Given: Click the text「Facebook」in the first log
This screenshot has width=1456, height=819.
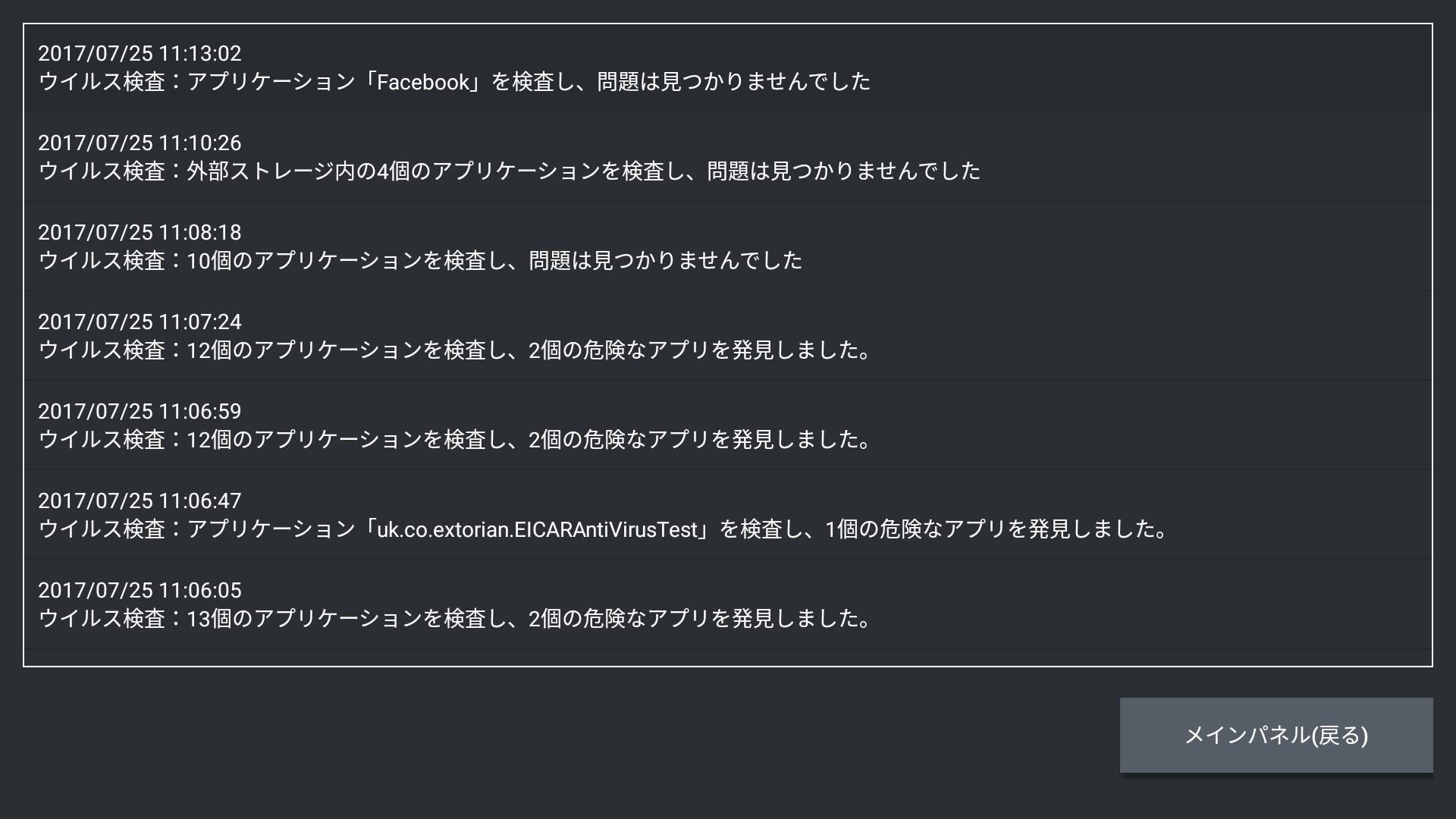Looking at the screenshot, I should (423, 82).
